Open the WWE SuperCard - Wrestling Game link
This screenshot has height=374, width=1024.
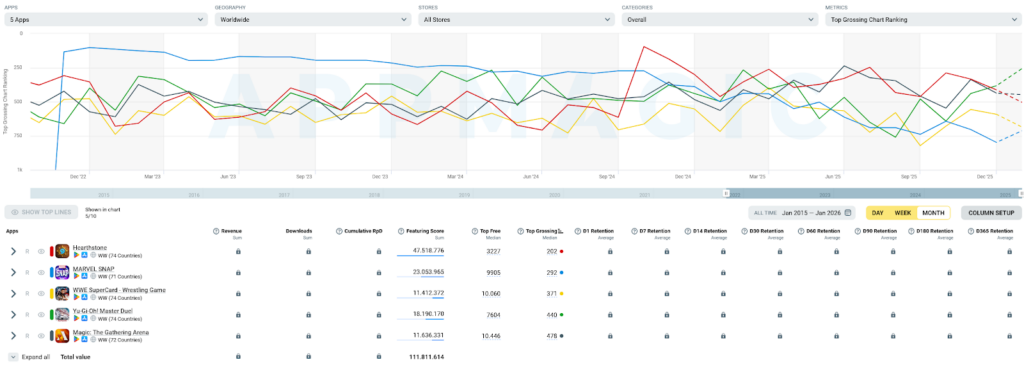point(120,290)
